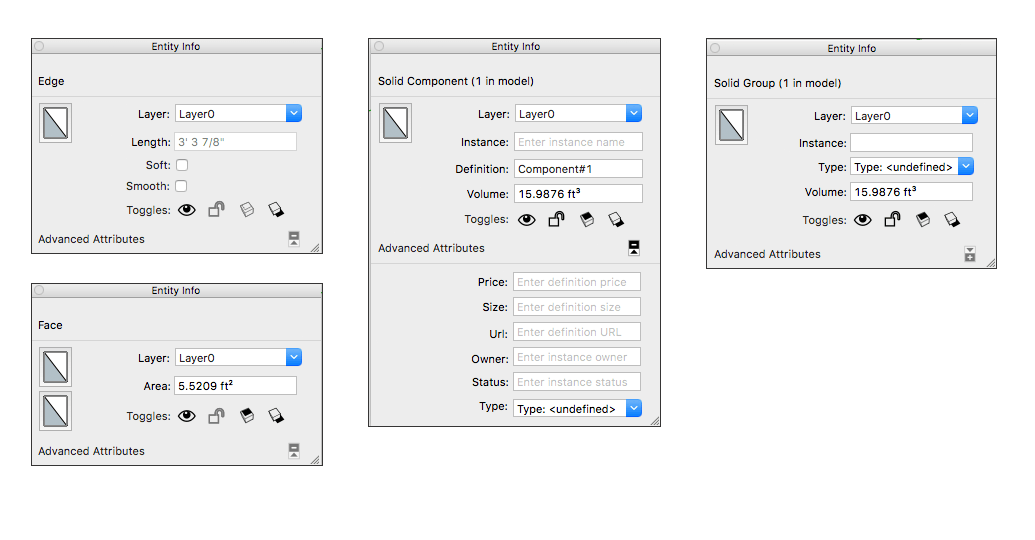Click Instance field in Solid Group panel

912,143
